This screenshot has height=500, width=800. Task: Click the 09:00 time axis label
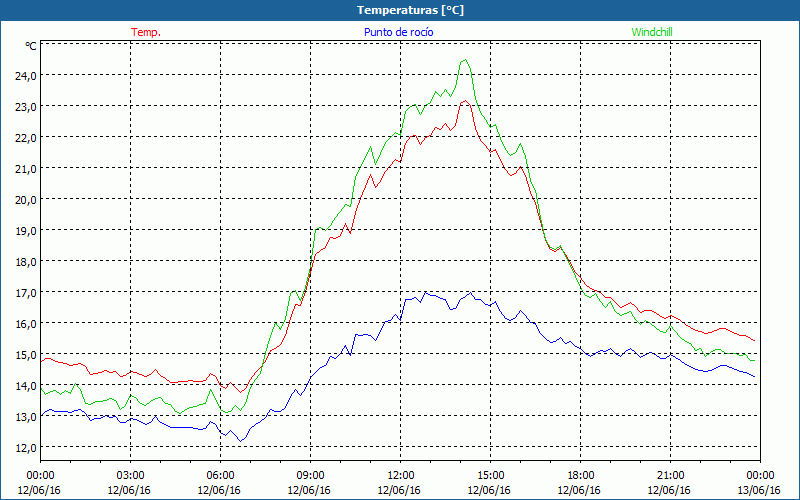[310, 475]
